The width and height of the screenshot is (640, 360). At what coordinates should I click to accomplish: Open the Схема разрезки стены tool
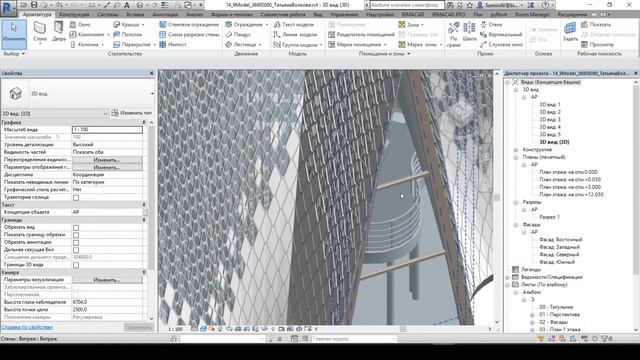[x=189, y=35]
